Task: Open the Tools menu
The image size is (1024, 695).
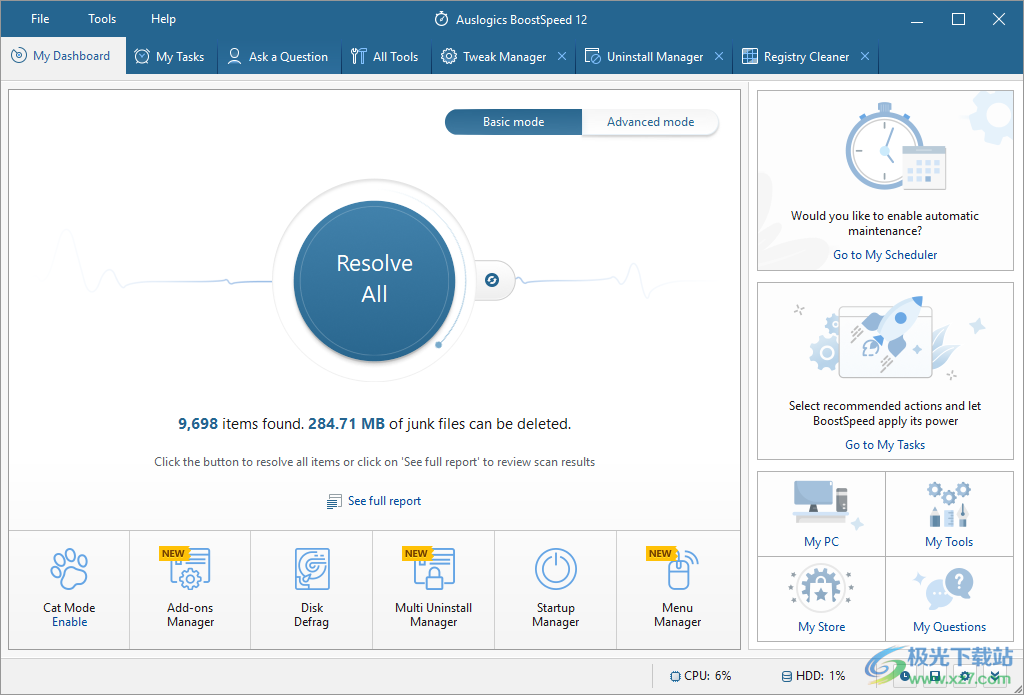Action: (102, 19)
